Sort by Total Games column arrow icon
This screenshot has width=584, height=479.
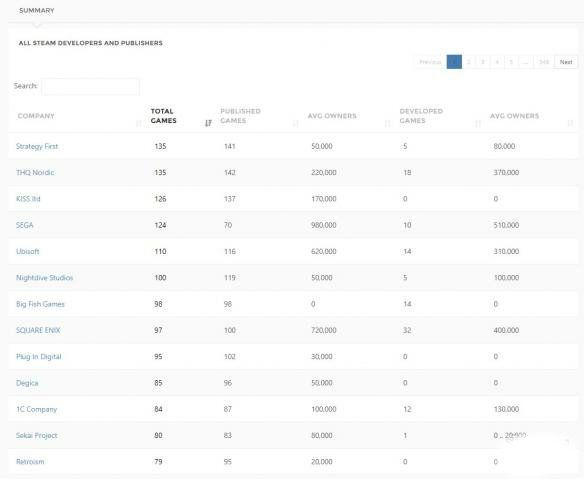coord(208,123)
